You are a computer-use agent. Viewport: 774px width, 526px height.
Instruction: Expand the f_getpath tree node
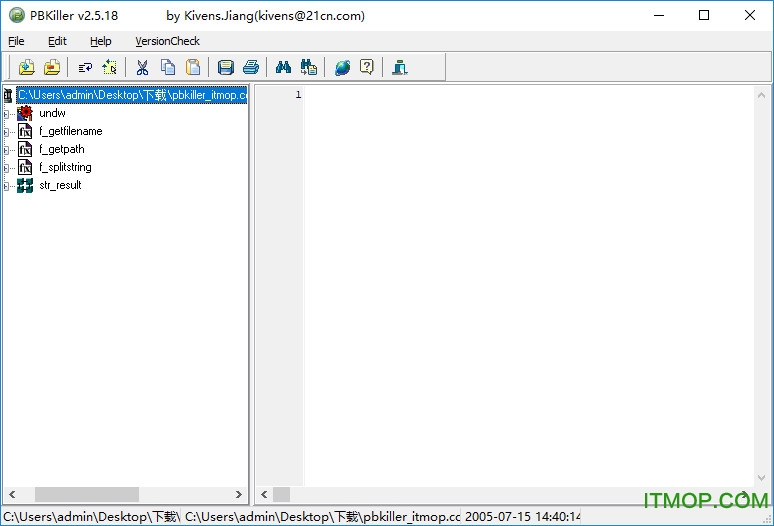pos(6,150)
